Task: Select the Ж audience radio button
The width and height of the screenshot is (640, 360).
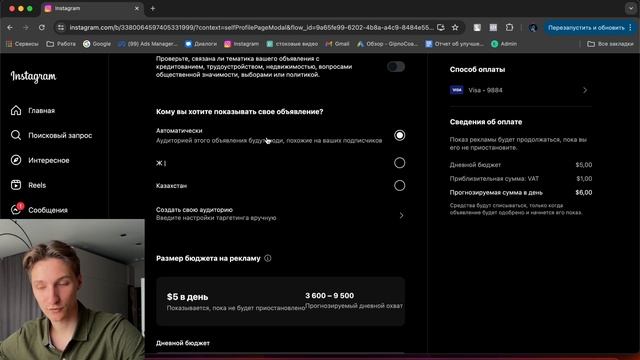Action: [400, 162]
